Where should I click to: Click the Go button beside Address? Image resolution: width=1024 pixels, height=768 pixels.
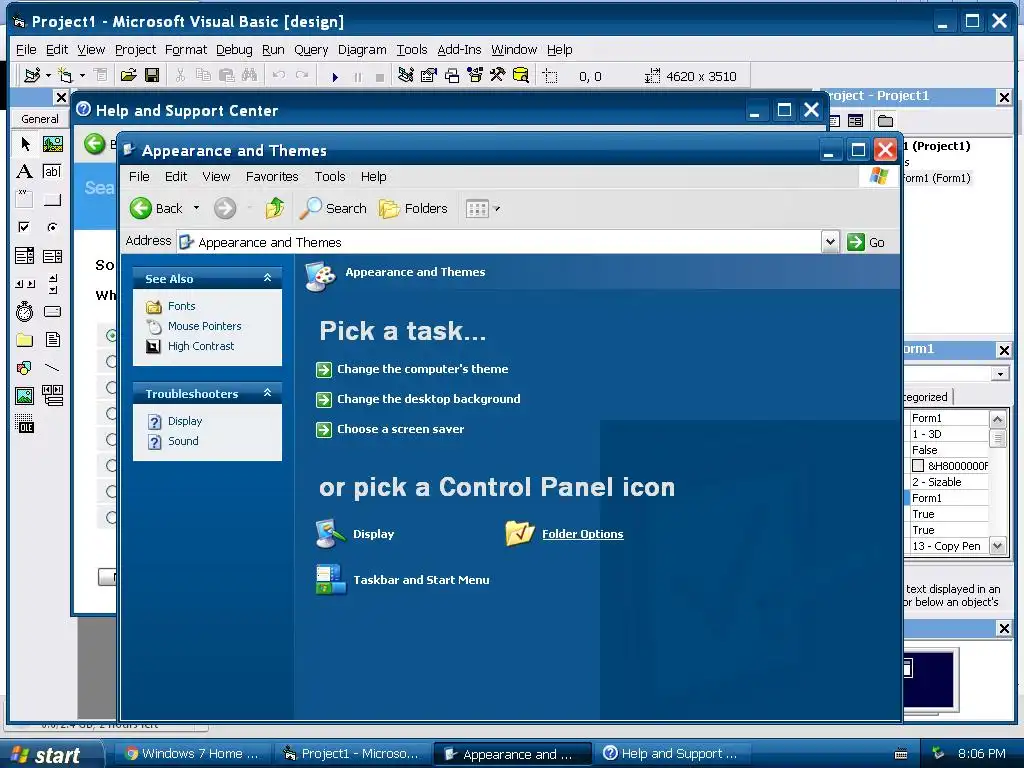[x=865, y=242]
